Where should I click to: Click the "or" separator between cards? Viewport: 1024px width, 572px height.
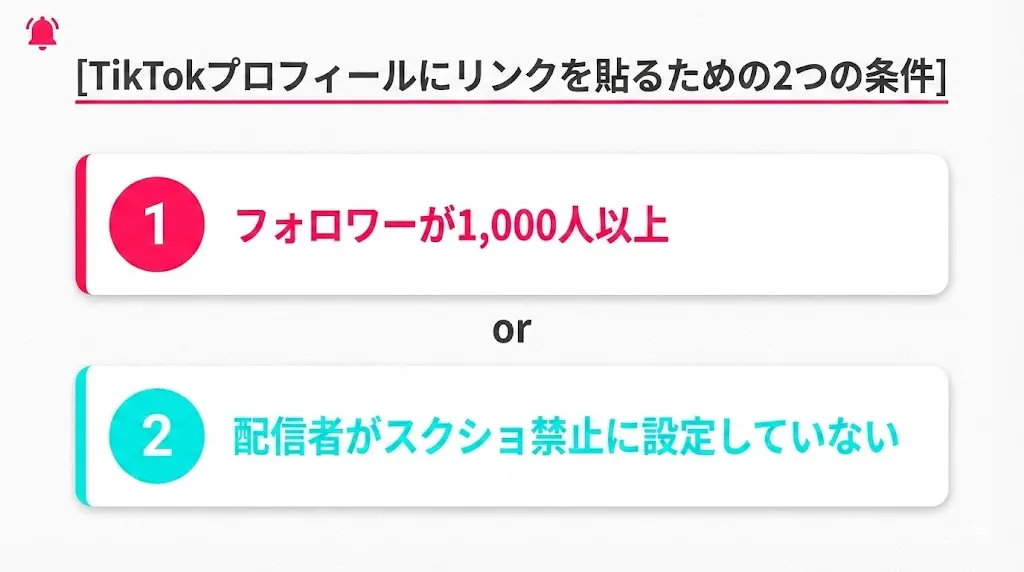511,329
